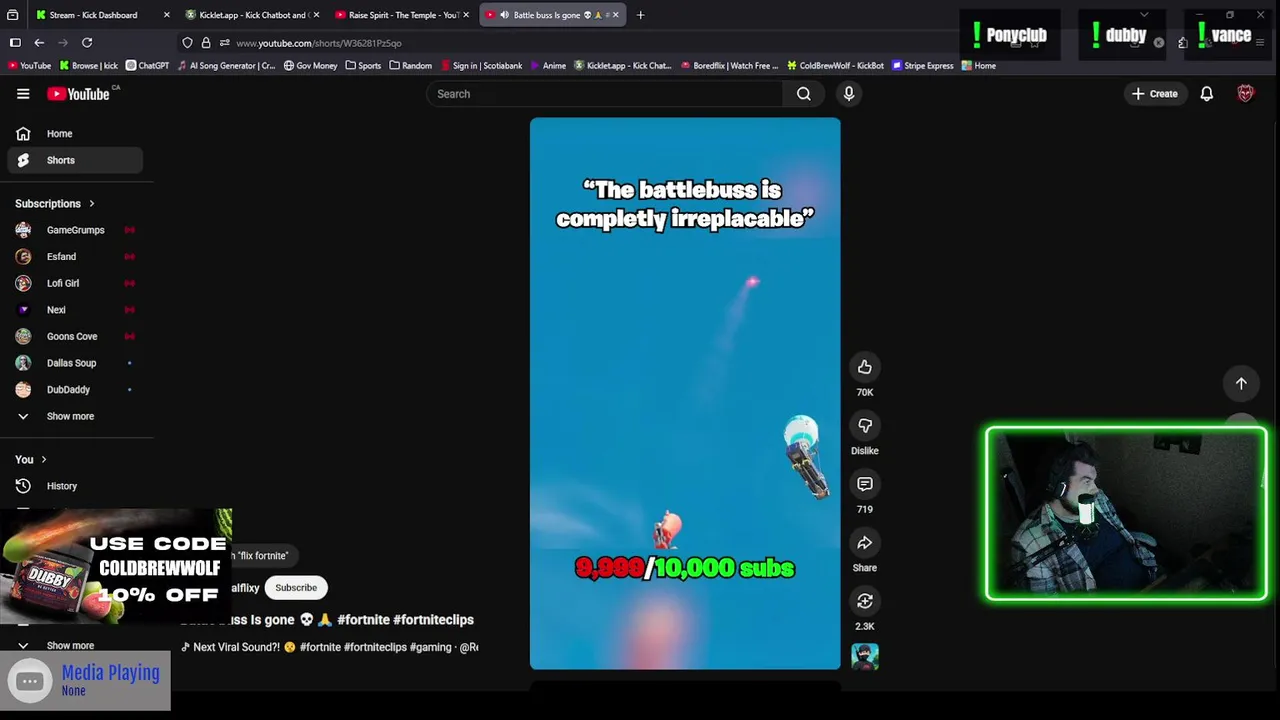Open the account avatar menu
Screen dimensions: 1280x720
[1245, 94]
